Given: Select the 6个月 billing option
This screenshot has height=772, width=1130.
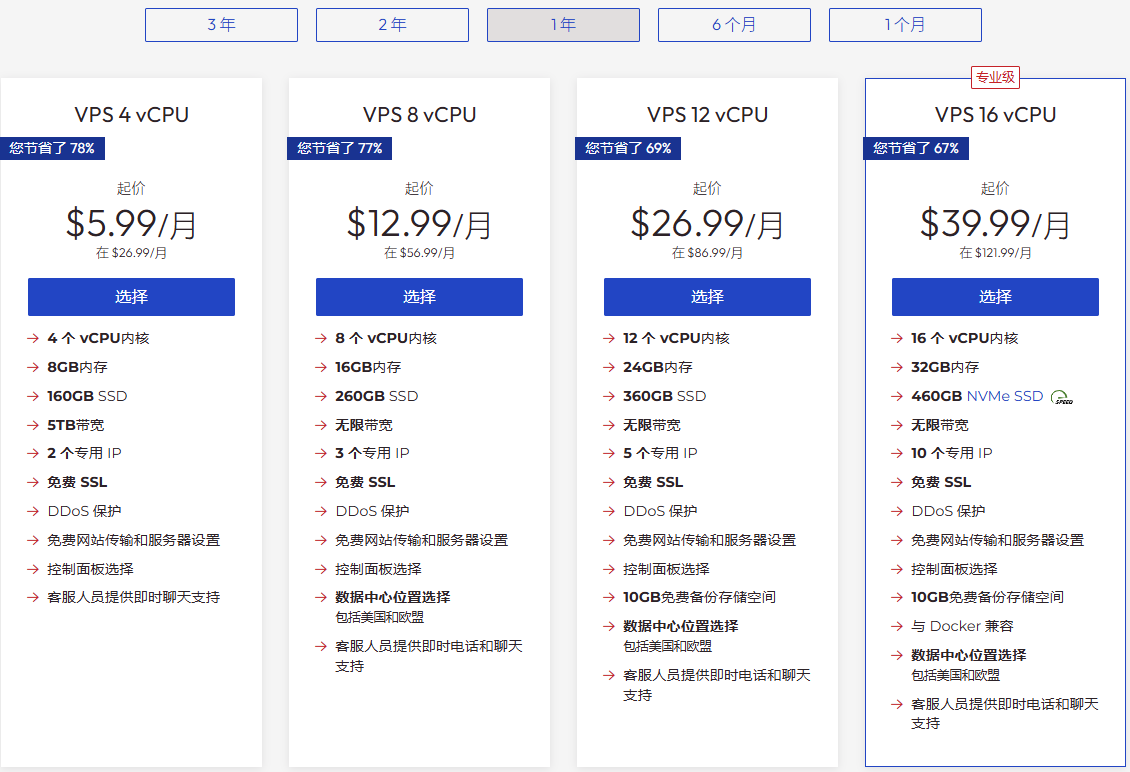Looking at the screenshot, I should (734, 25).
